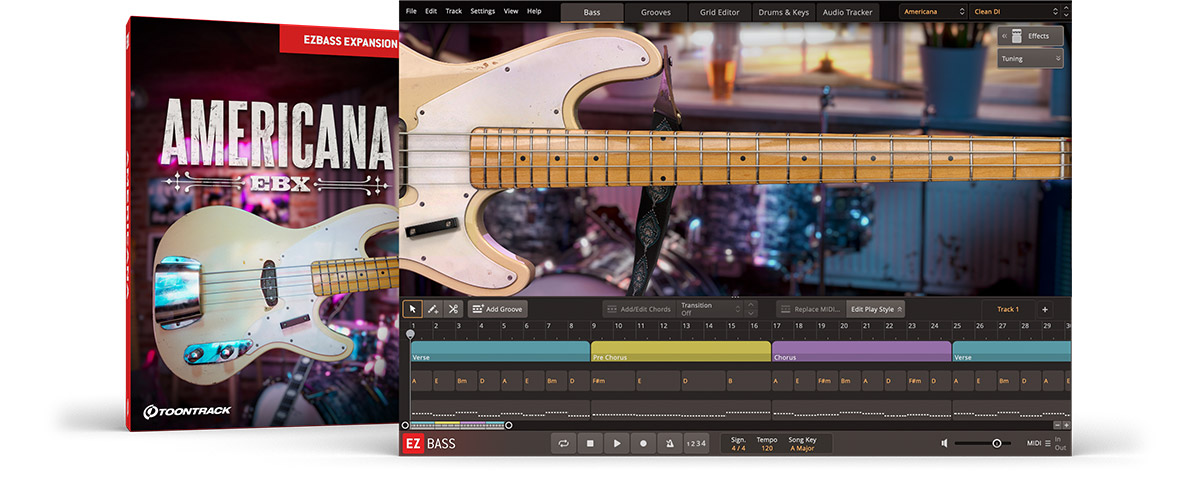Click the timeline zoom out minus icon
Image resolution: width=1200 pixels, height=488 pixels.
1055,425
